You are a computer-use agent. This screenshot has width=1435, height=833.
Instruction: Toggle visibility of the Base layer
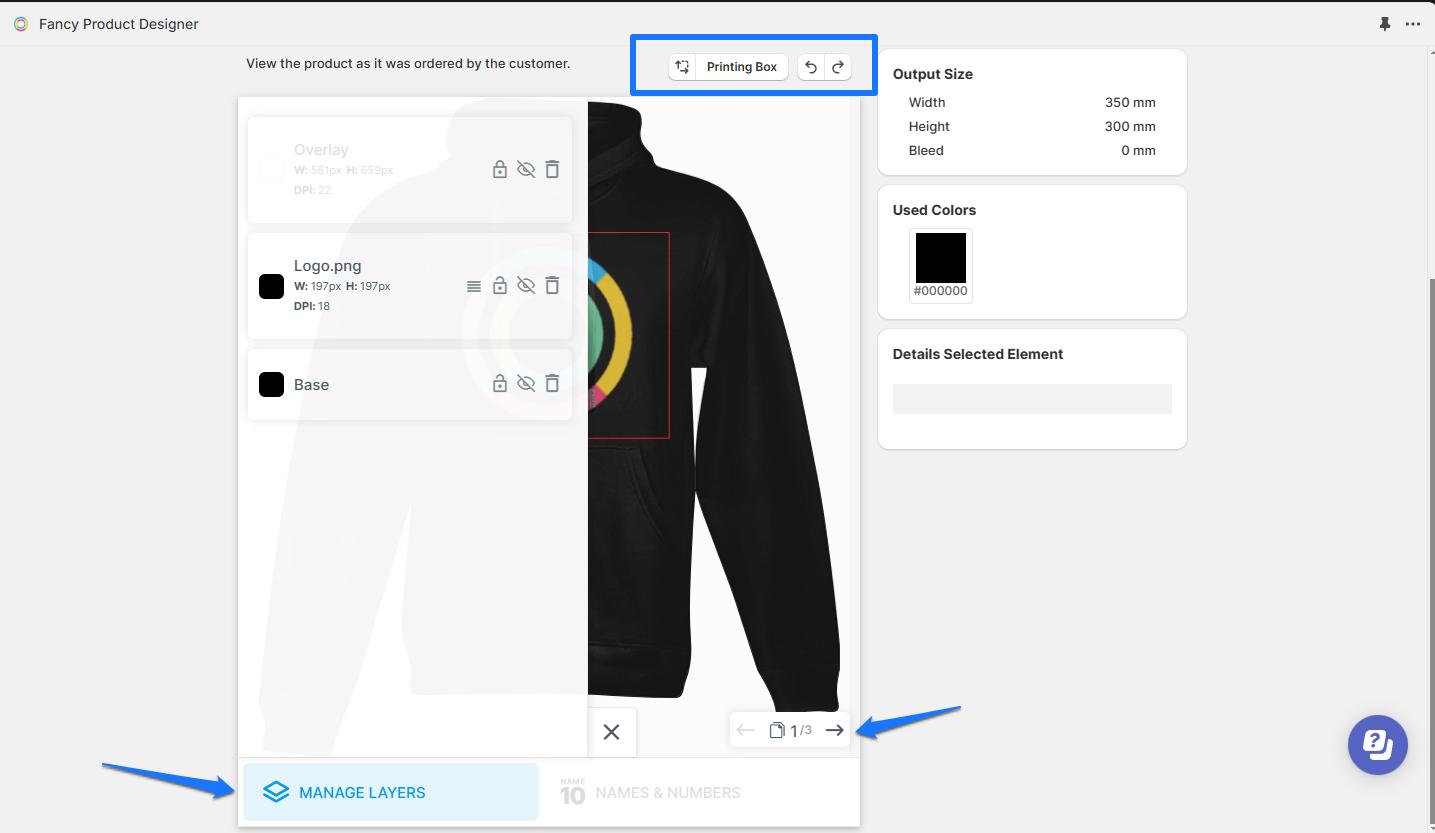[x=526, y=383]
